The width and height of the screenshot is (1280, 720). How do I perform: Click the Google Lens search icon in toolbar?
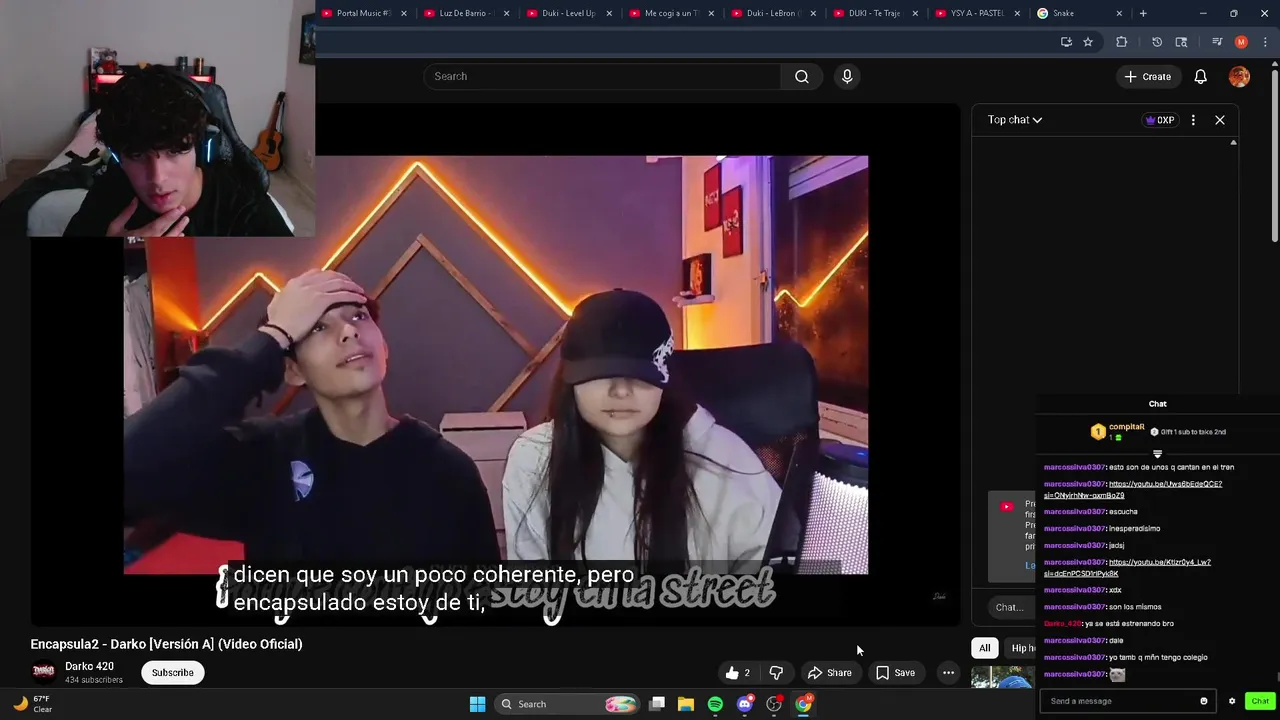point(1181,42)
